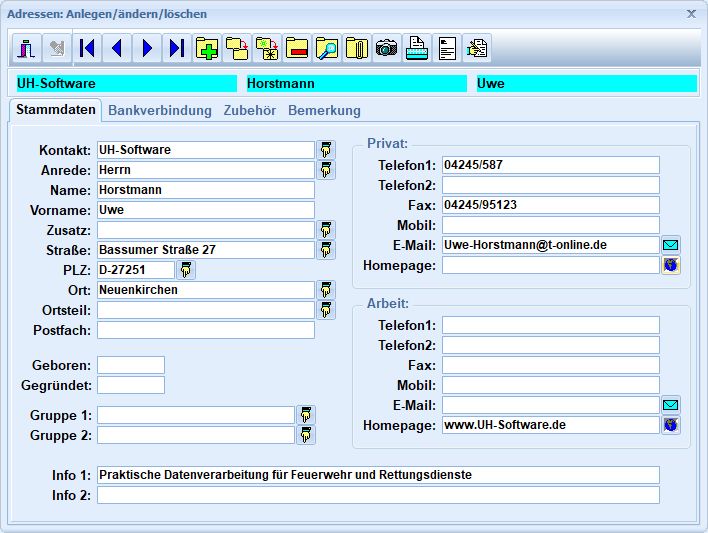708x533 pixels.
Task: Click the empty Arbeit E-Mail field
Action: point(551,405)
